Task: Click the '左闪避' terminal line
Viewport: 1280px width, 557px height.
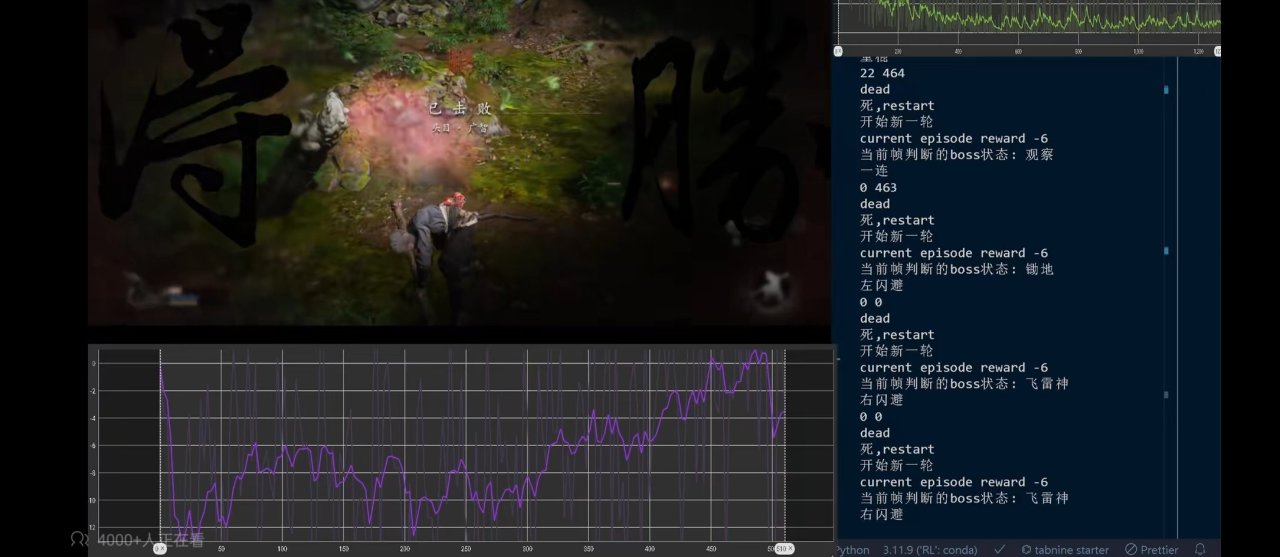Action: tap(882, 285)
